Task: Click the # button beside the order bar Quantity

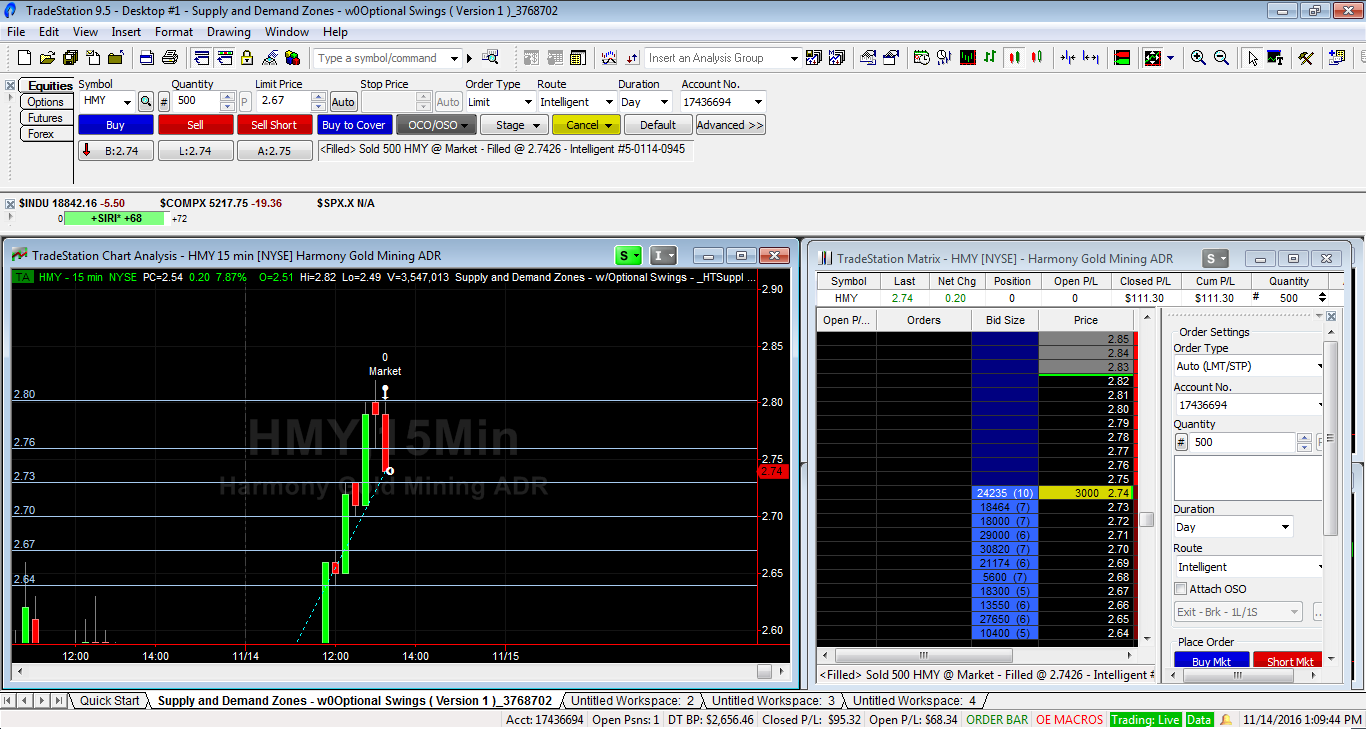Action: coord(164,101)
